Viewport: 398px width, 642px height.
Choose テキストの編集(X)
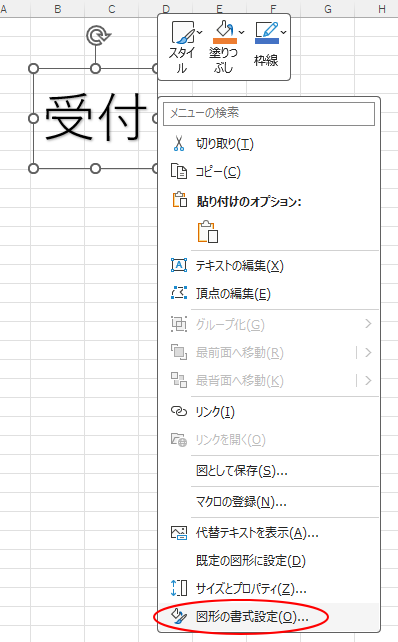pos(240,266)
